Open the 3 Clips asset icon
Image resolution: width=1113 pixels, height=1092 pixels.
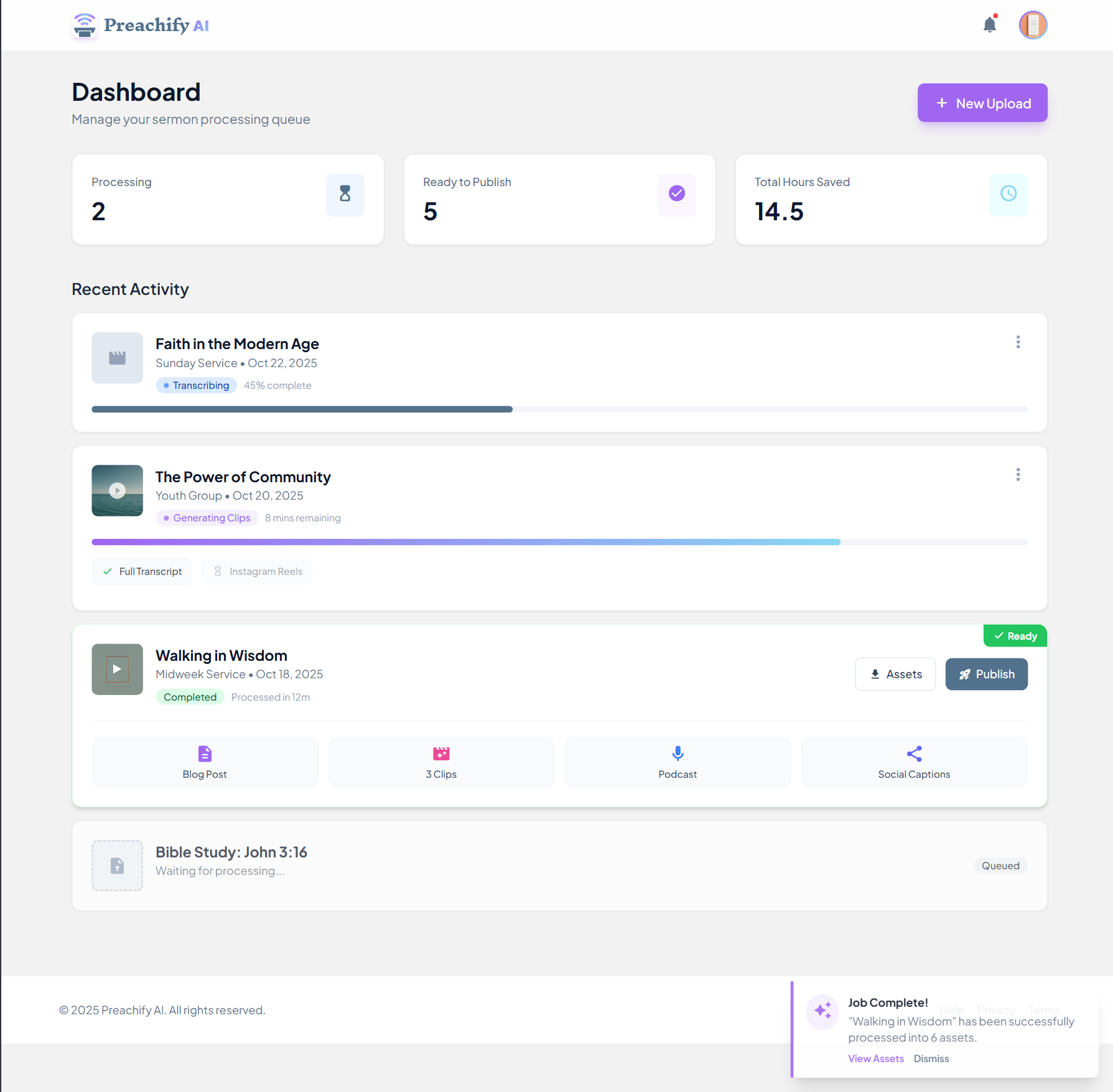[441, 754]
